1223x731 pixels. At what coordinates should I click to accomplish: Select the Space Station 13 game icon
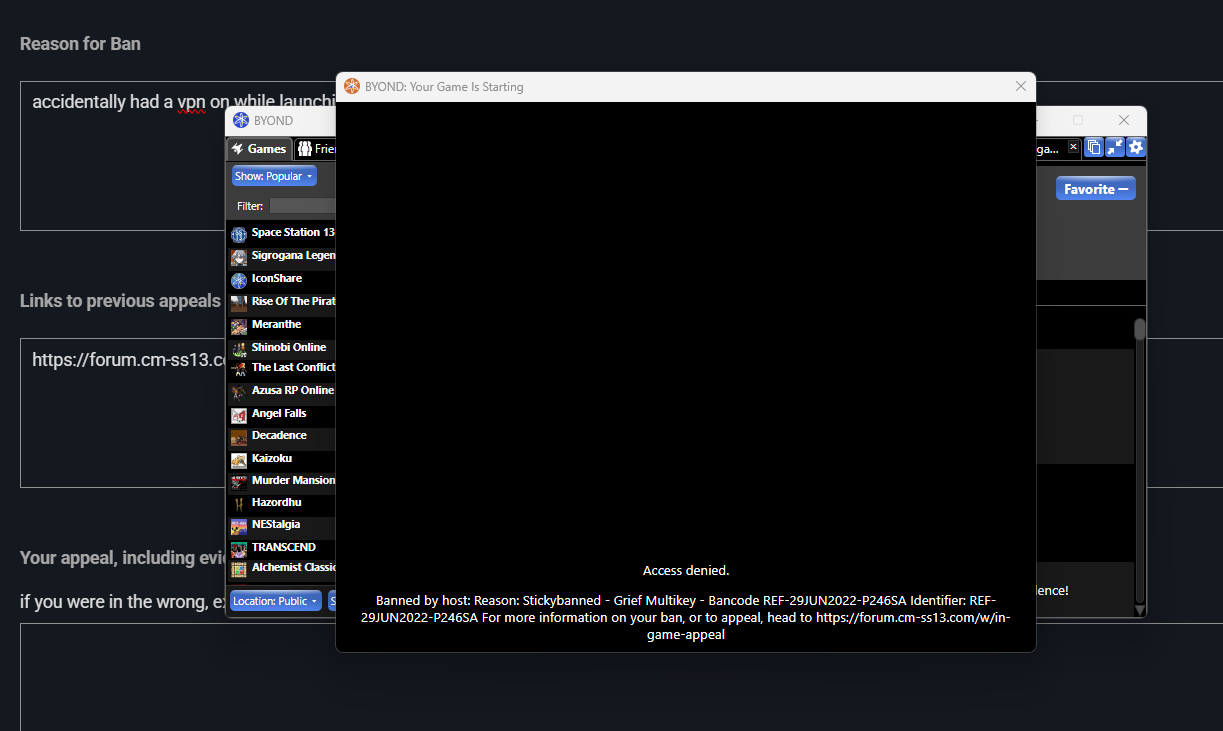[239, 234]
